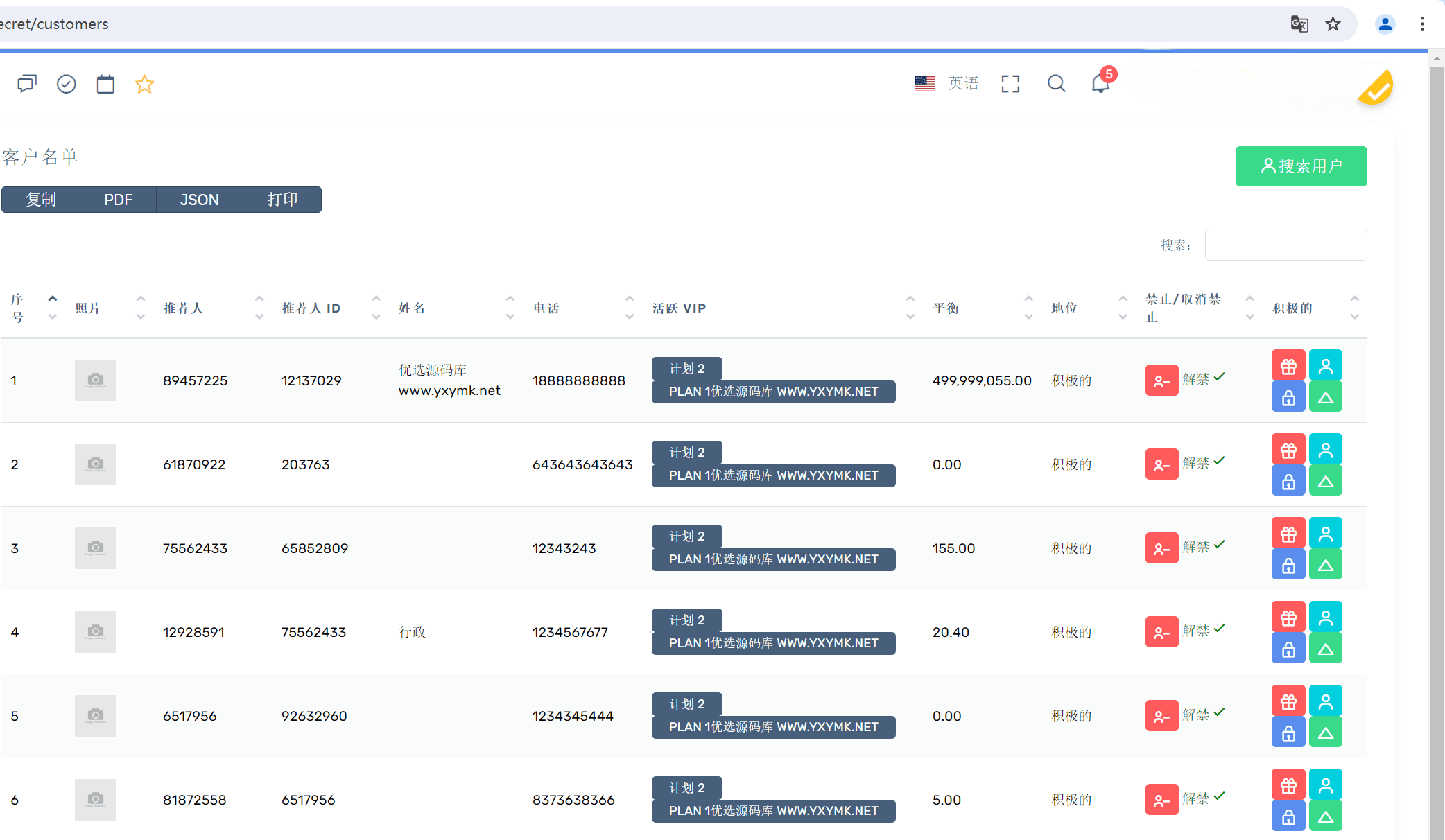Viewport: 1445px width, 840px height.
Task: Open the calendar icon in top toolbar
Action: point(105,84)
